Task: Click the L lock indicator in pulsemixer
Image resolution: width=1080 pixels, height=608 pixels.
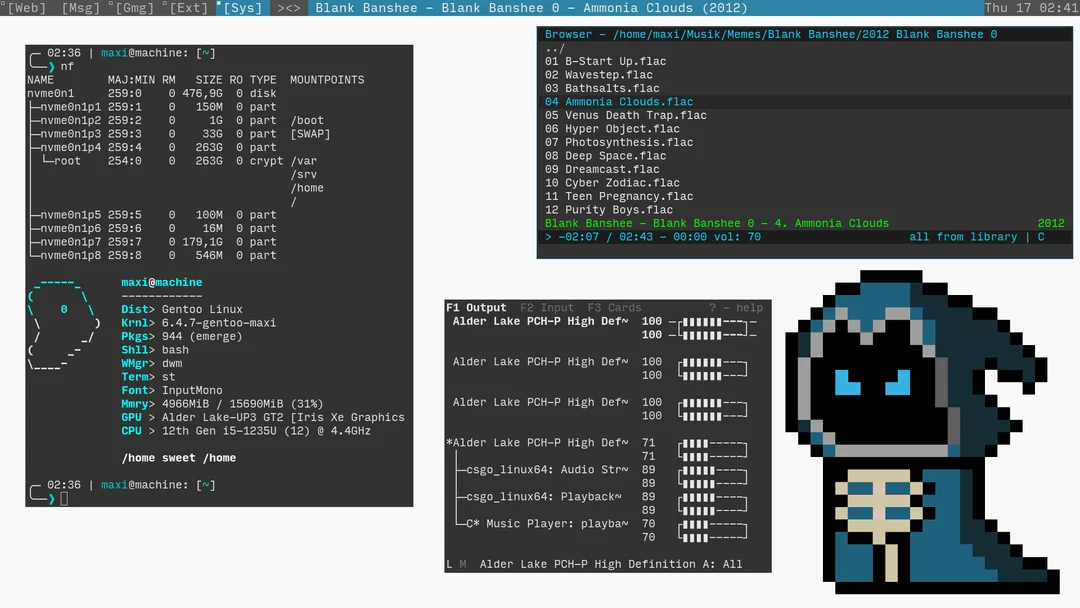Action: pyautogui.click(x=450, y=563)
